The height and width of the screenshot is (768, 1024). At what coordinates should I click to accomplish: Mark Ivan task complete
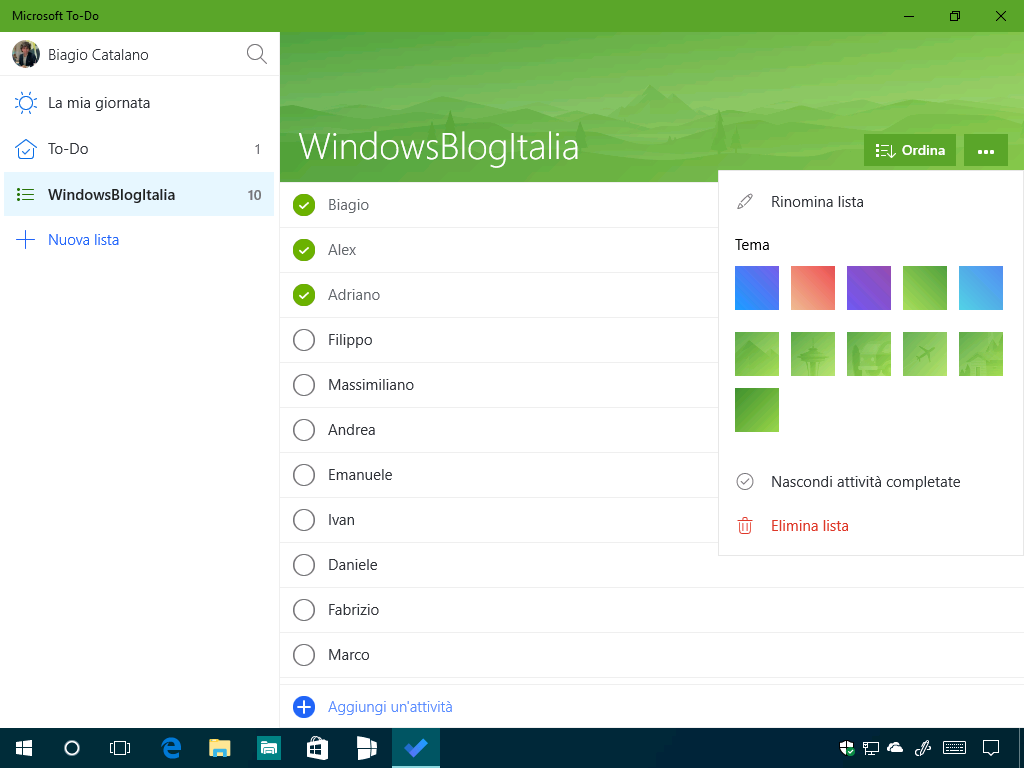click(304, 520)
